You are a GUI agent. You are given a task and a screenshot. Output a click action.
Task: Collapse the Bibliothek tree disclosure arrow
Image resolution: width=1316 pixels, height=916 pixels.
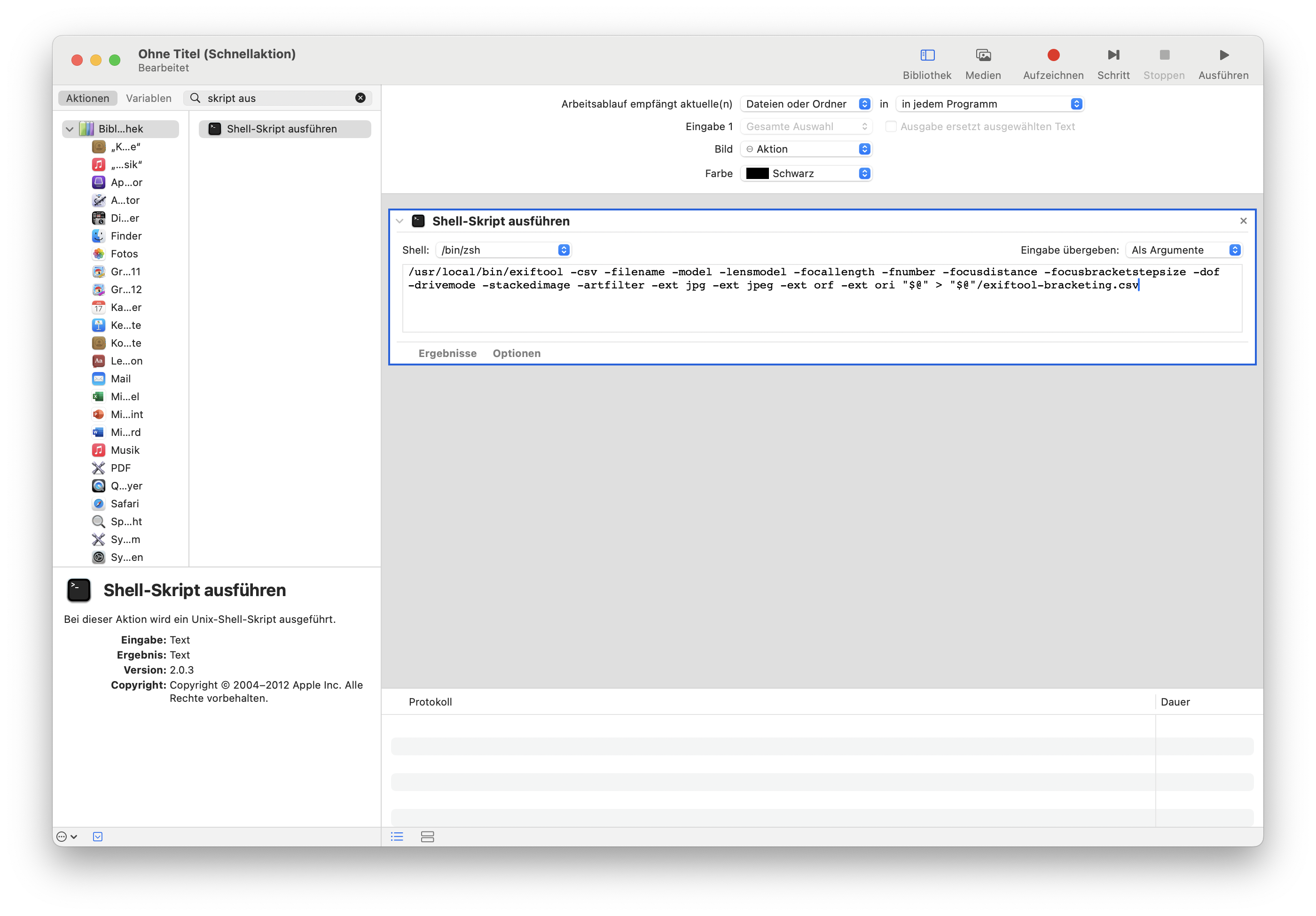(70, 129)
